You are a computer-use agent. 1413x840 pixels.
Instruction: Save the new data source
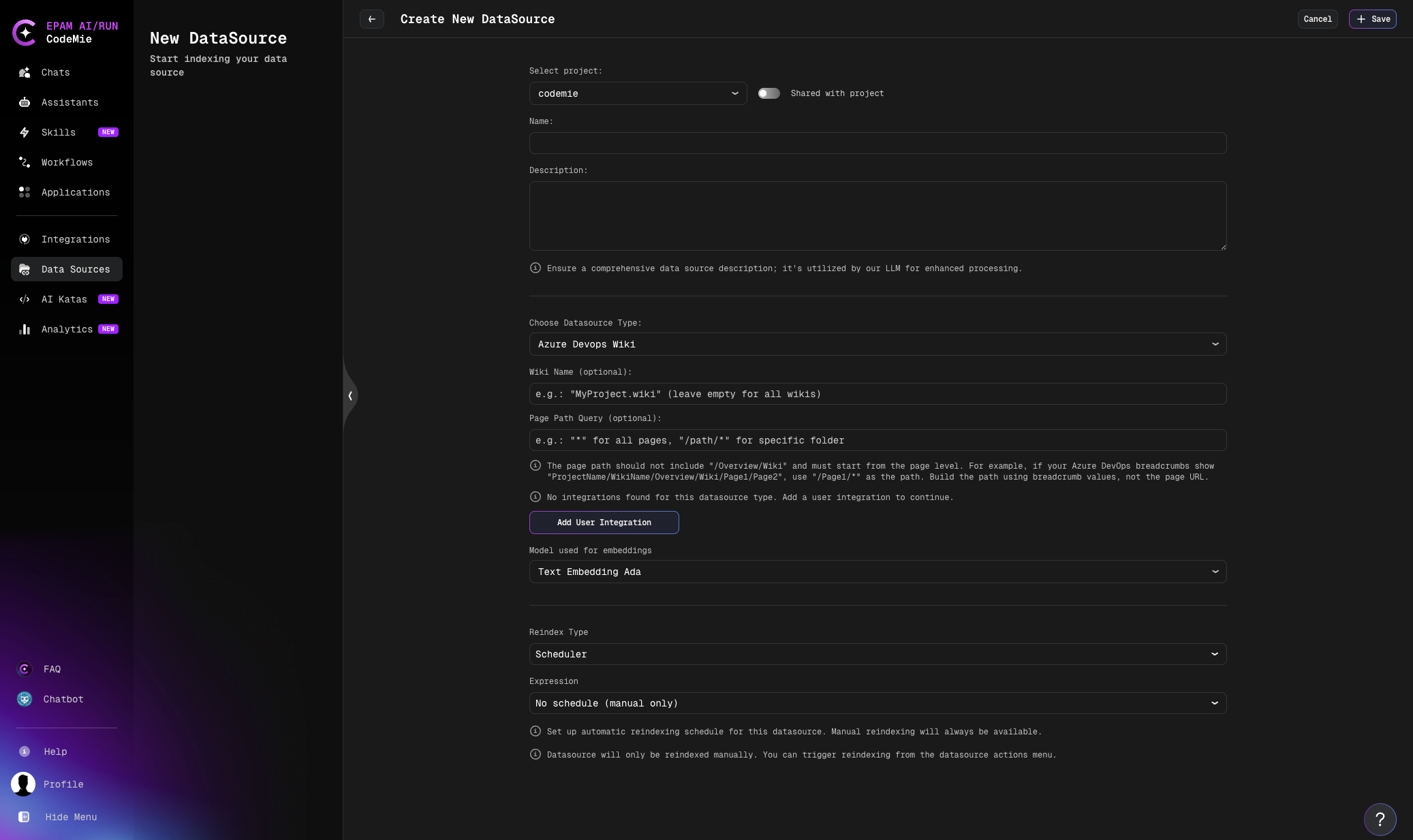pos(1372,19)
